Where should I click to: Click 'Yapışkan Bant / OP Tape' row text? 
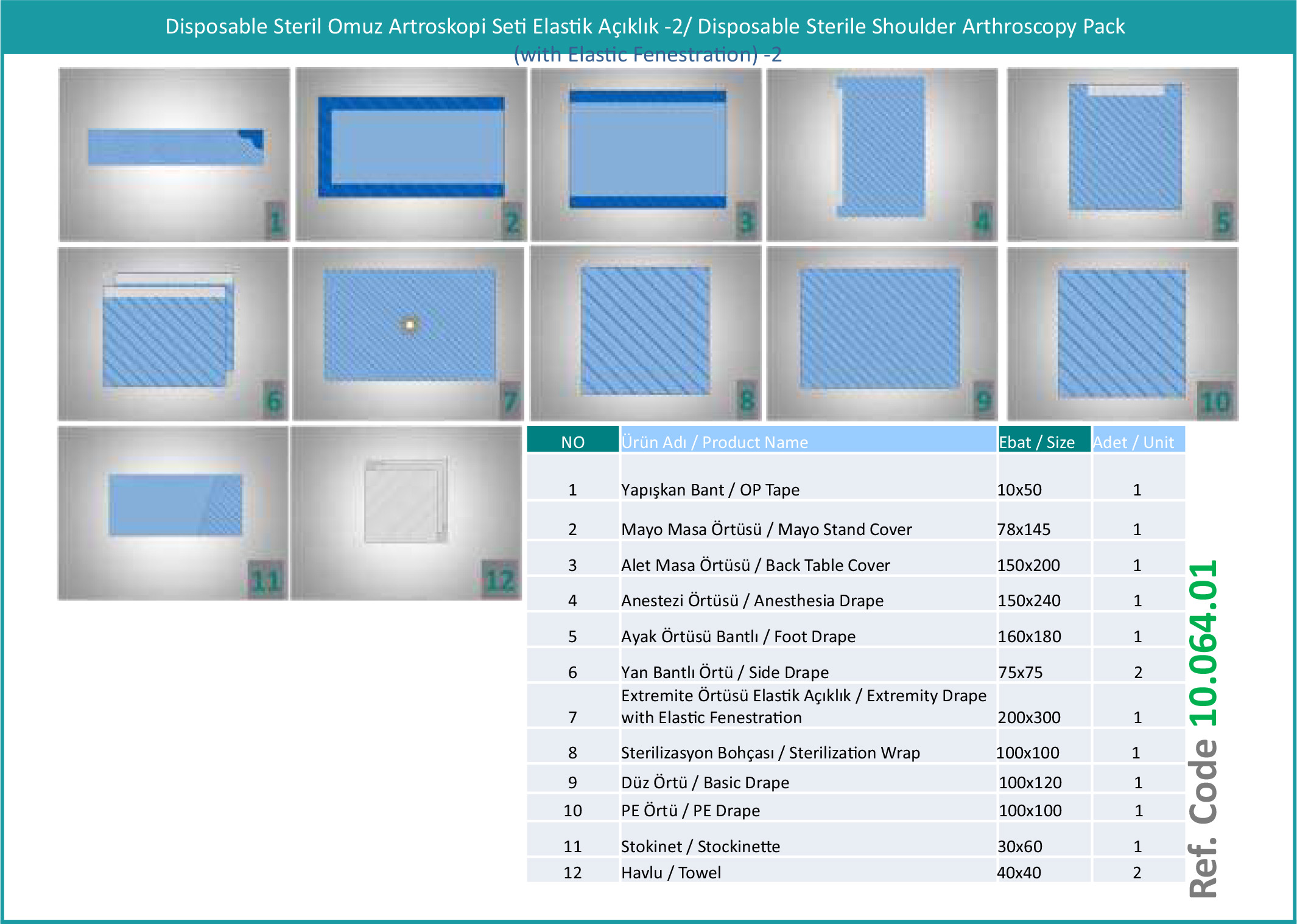(710, 489)
